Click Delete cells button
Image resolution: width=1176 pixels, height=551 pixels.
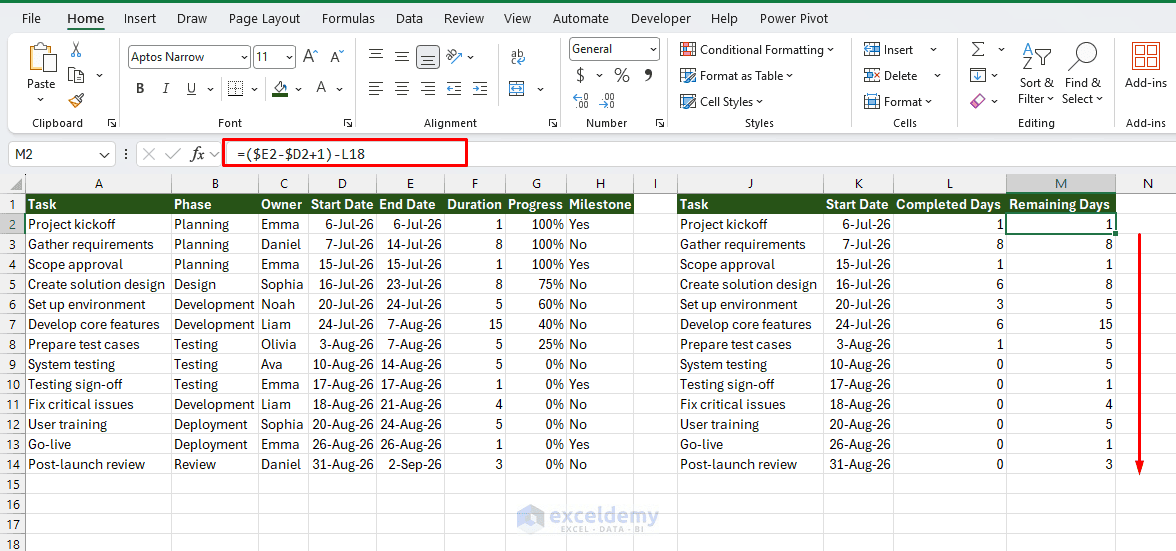tap(890, 75)
